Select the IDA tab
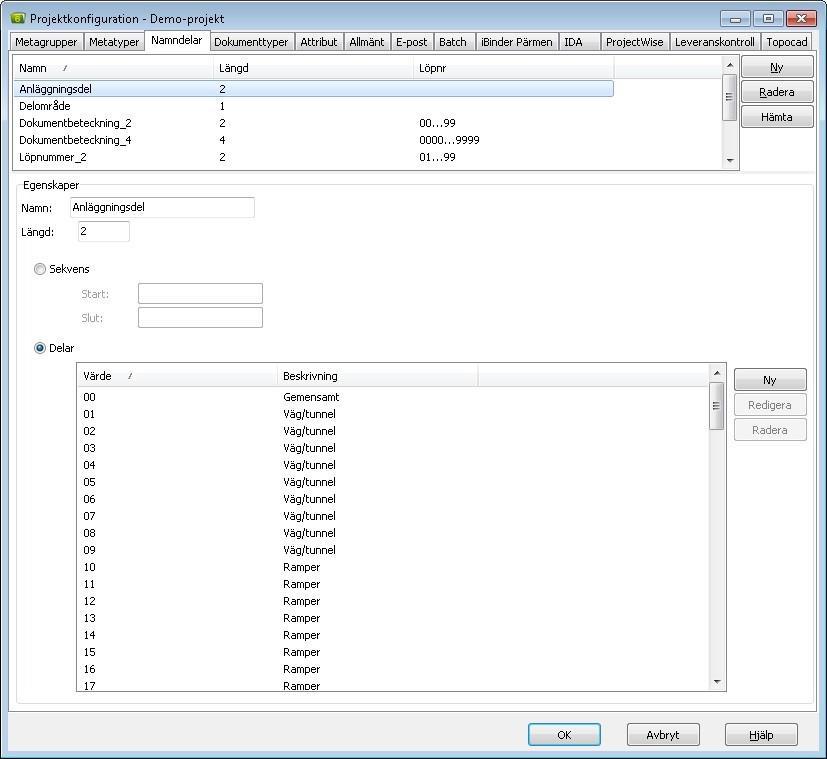Screen dimensions: 827x759 tap(579, 42)
